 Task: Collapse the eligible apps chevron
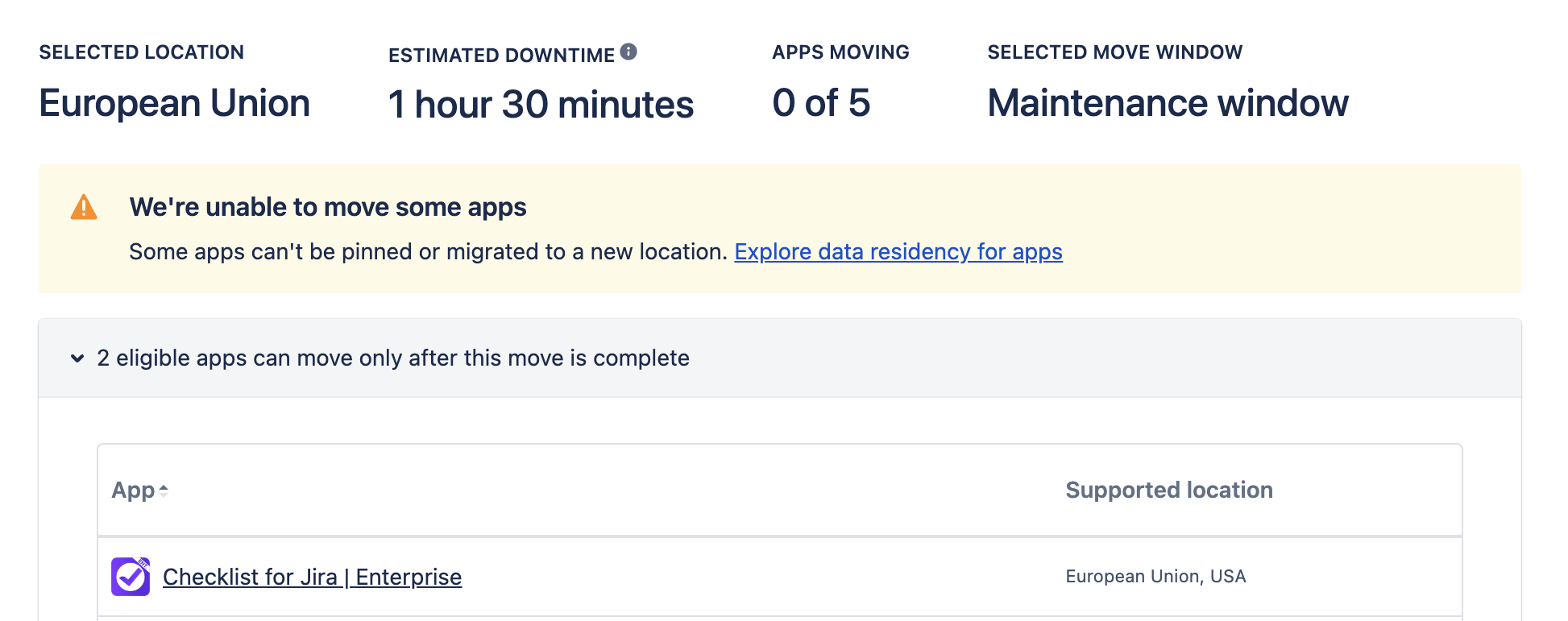click(x=77, y=358)
